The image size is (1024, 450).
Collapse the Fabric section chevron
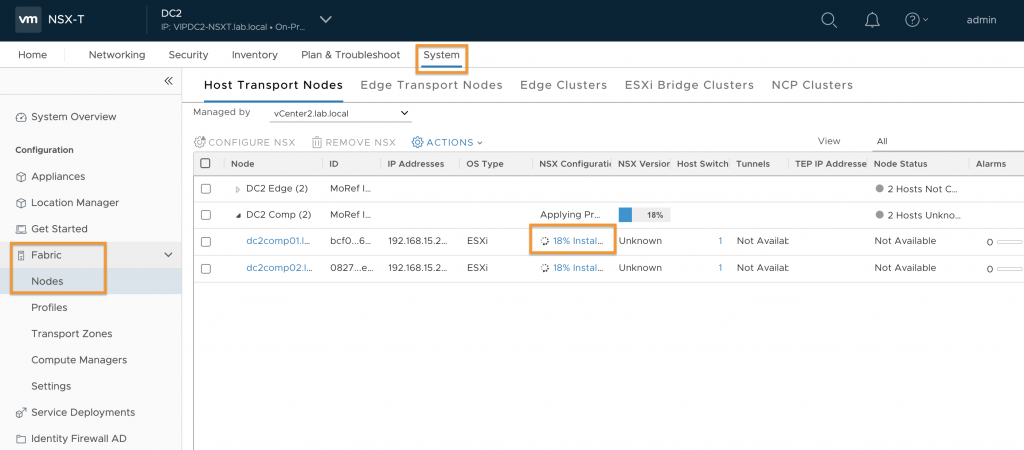click(168, 255)
